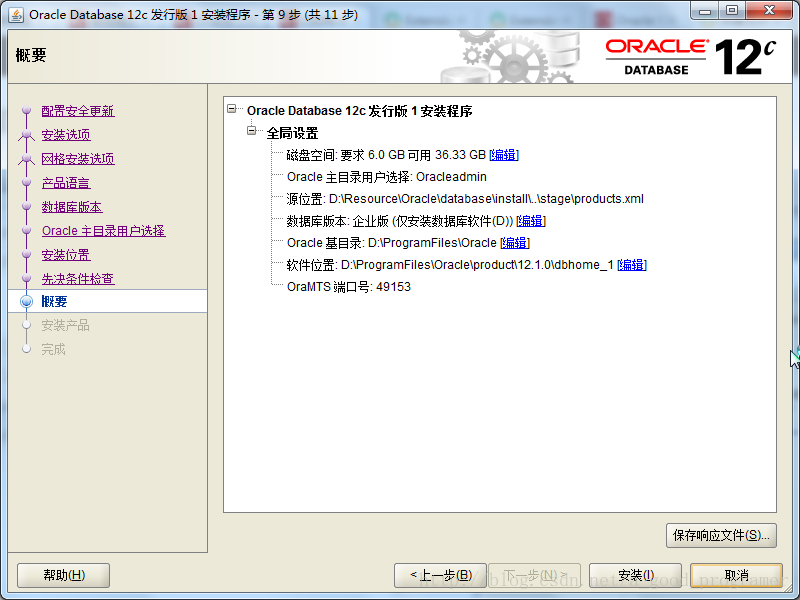
Task: Collapse the Oracle Database 12c installer tree root
Action: (x=232, y=109)
